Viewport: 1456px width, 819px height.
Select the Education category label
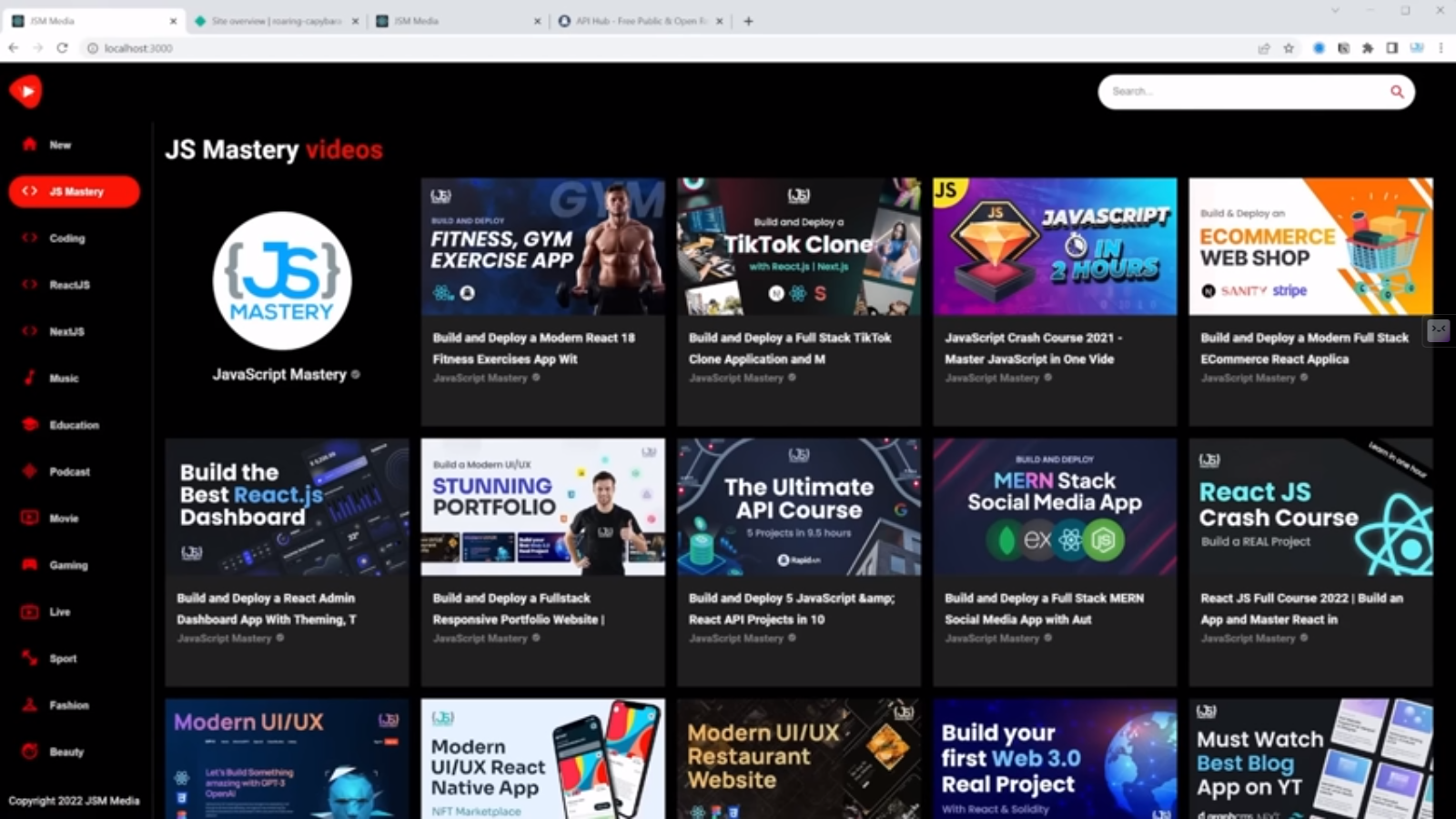(x=75, y=425)
